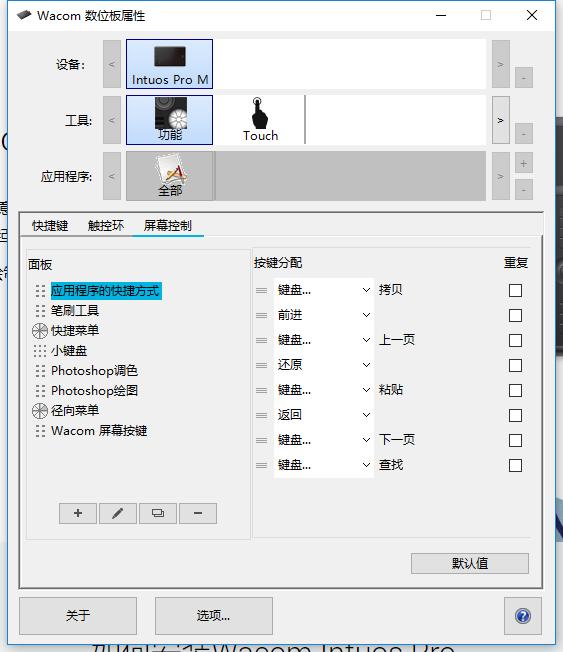Tick the repeat checkbox for 下一页

515,440
